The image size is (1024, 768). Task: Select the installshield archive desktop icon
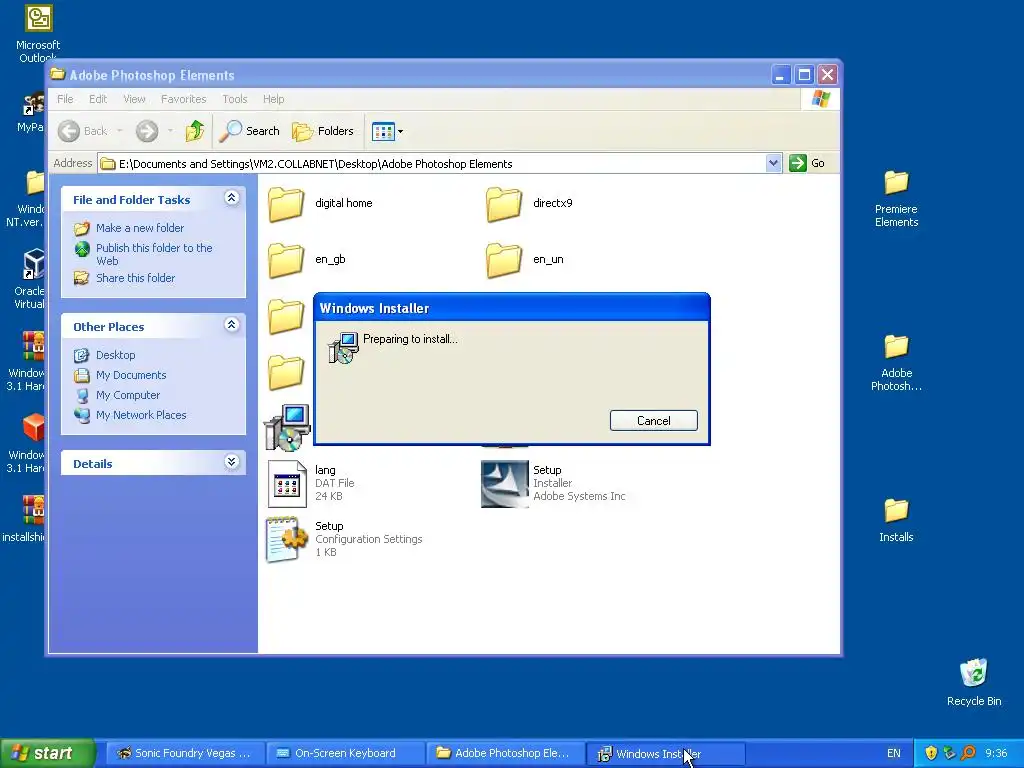coord(26,520)
